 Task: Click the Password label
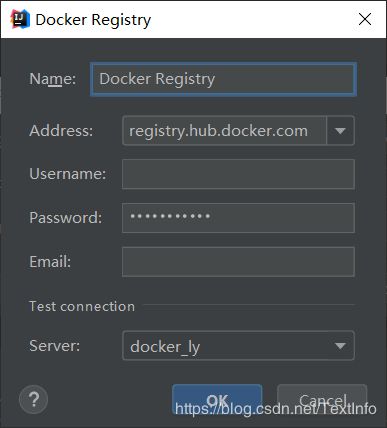tap(66, 218)
